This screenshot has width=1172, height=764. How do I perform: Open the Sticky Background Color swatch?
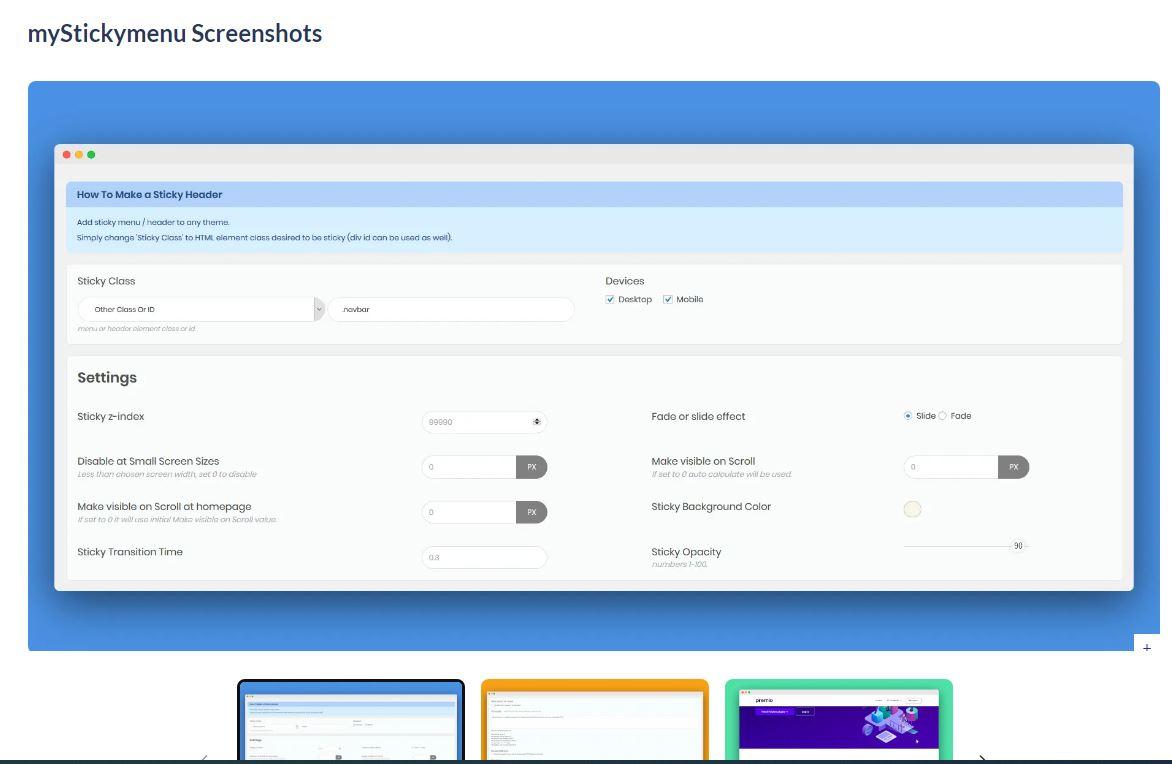[912, 509]
